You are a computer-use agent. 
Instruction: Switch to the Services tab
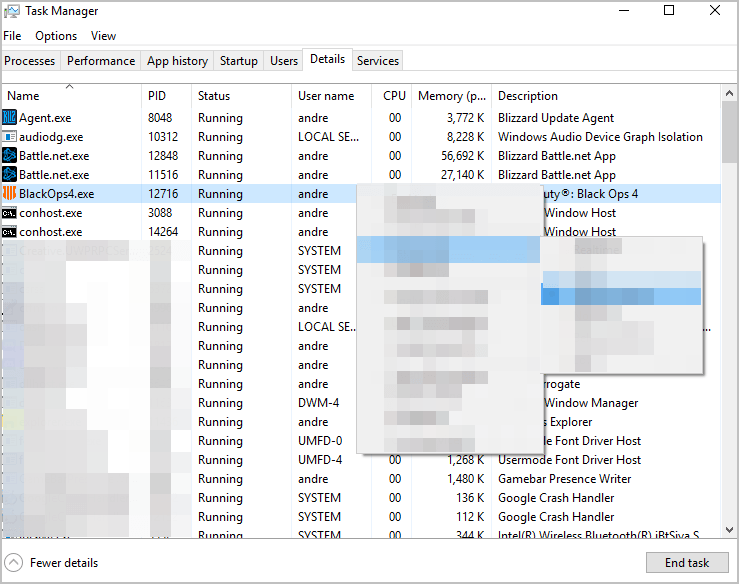pyautogui.click(x=378, y=61)
